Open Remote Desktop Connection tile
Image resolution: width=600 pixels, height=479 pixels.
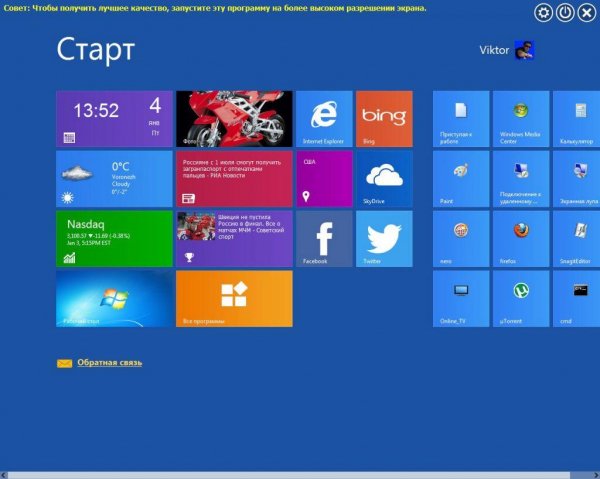(521, 179)
